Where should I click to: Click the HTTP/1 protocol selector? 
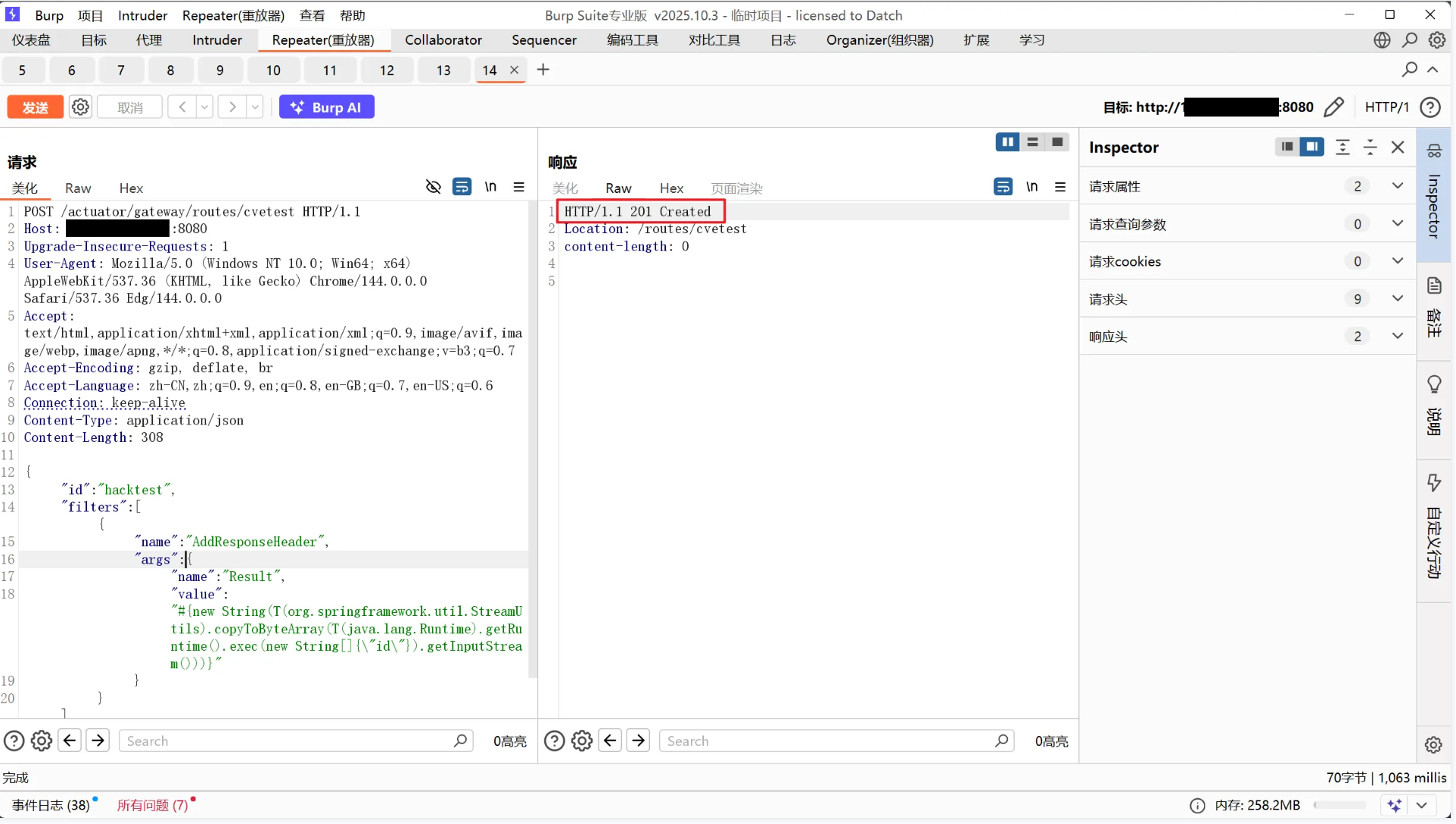(1386, 107)
